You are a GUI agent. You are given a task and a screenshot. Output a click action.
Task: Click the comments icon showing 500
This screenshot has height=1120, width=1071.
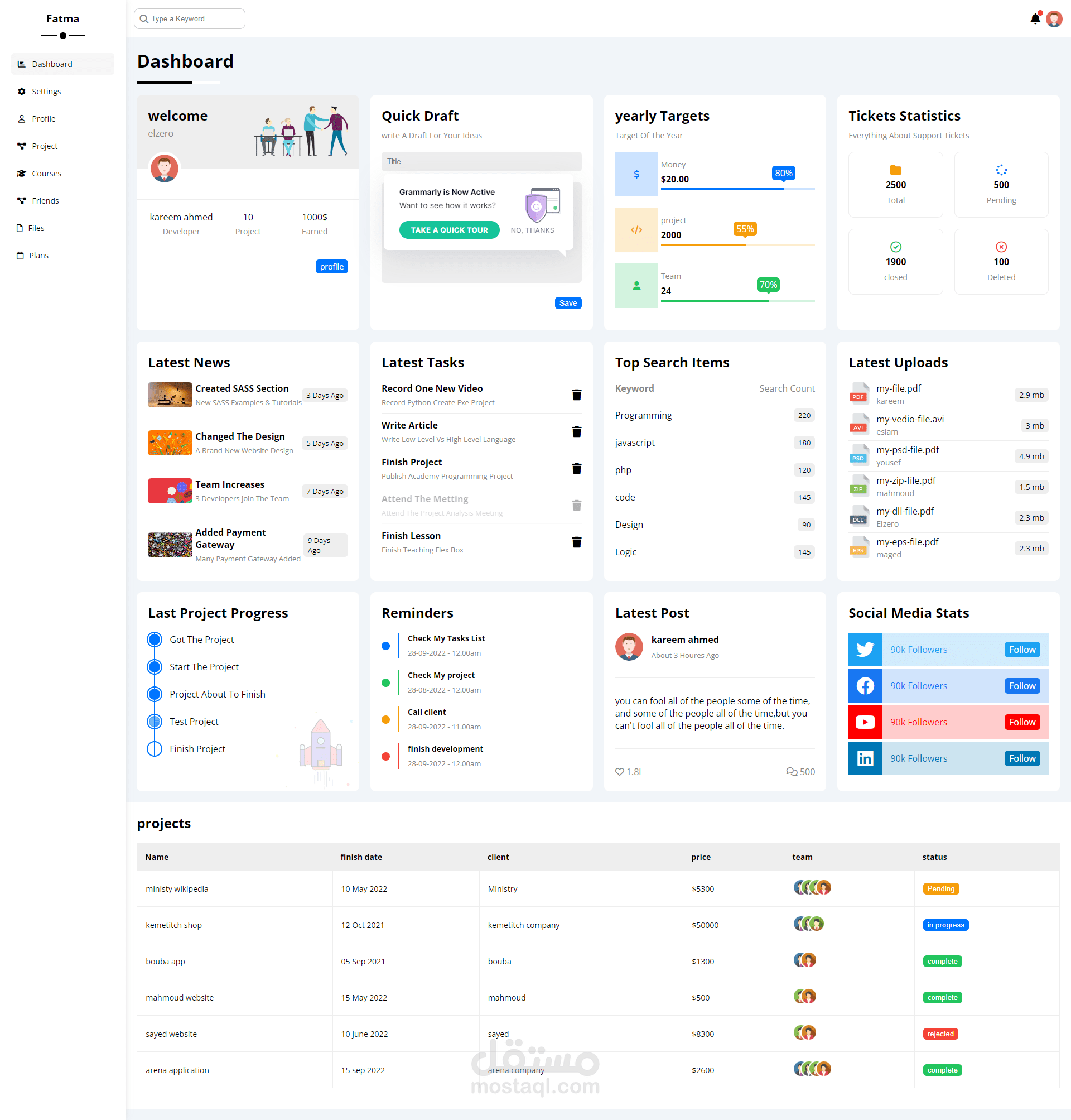click(x=792, y=772)
